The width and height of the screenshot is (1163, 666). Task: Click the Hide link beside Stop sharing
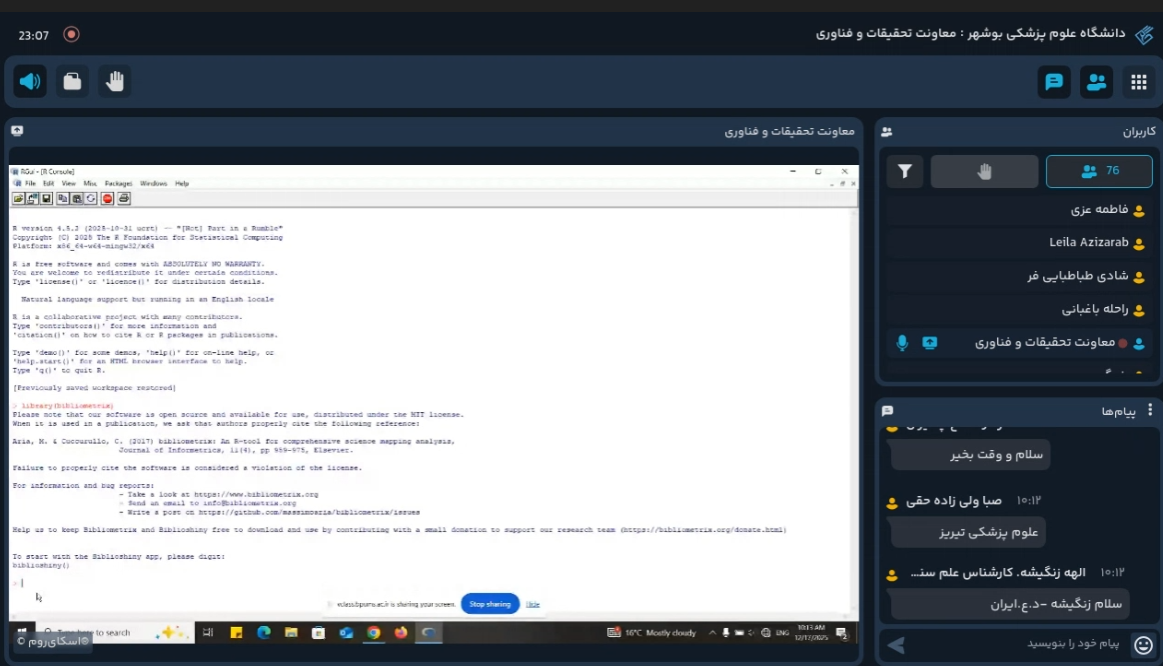(533, 604)
